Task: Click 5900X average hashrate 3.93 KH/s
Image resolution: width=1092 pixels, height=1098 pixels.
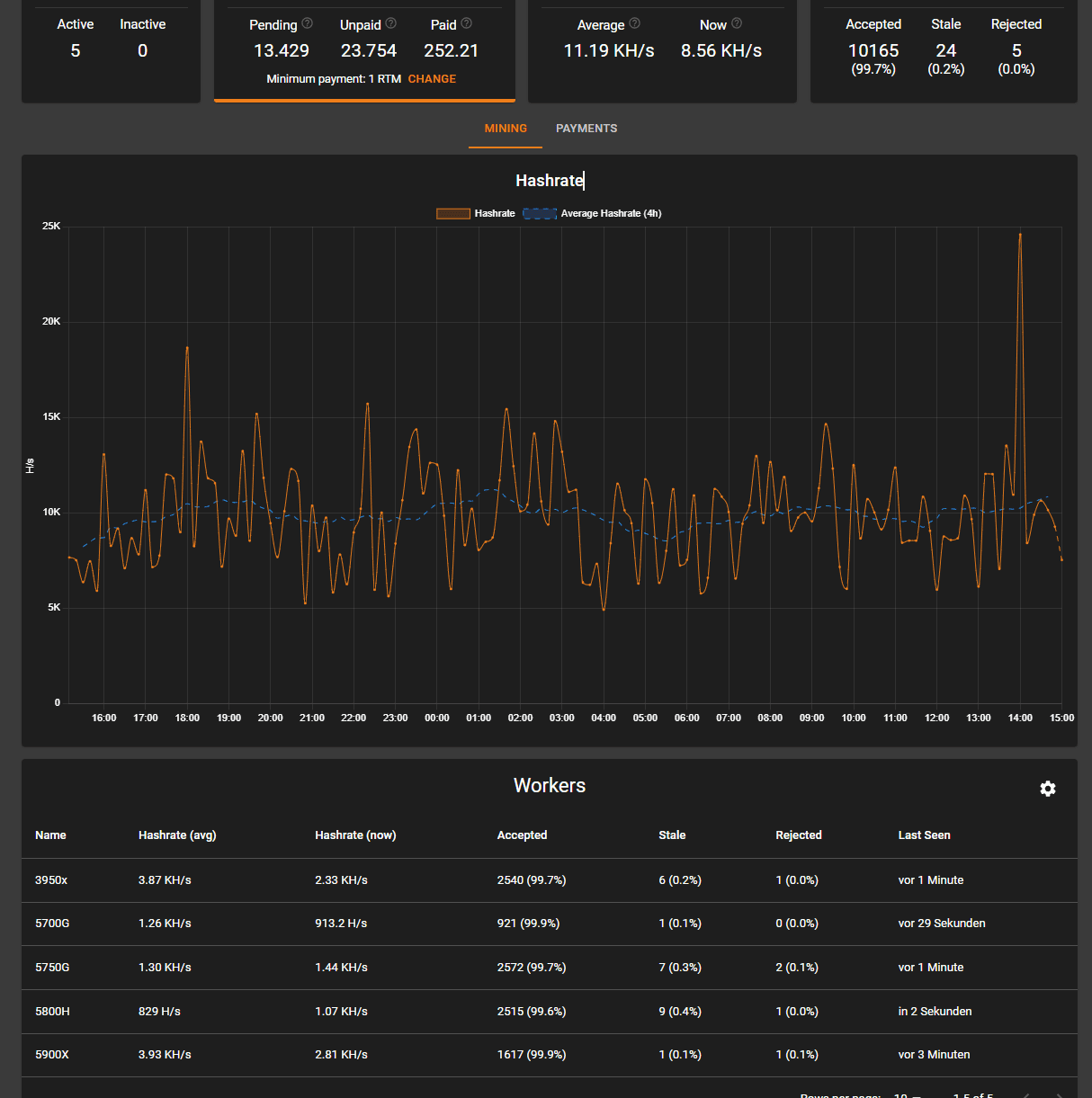Action: 165,1055
